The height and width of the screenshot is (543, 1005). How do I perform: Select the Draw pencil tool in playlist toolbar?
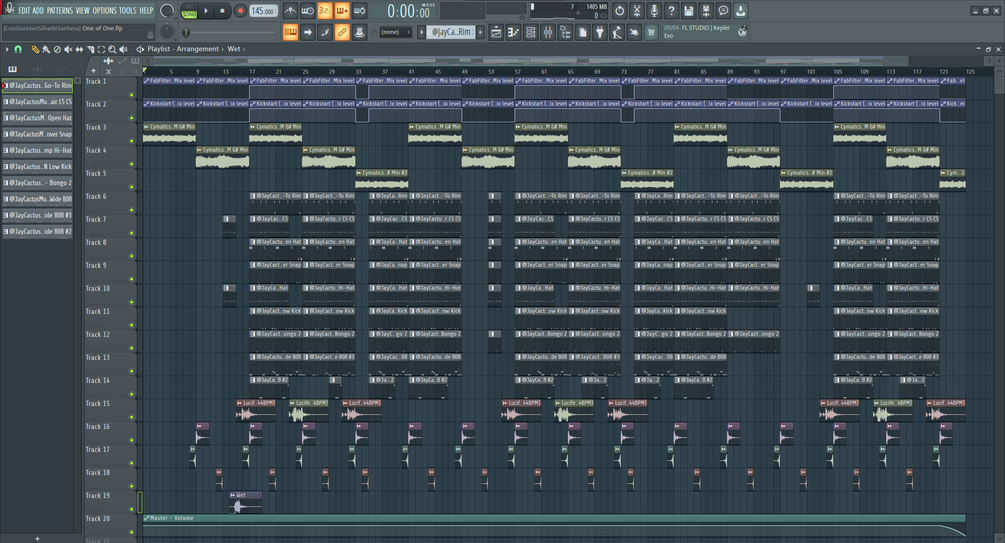pos(35,49)
